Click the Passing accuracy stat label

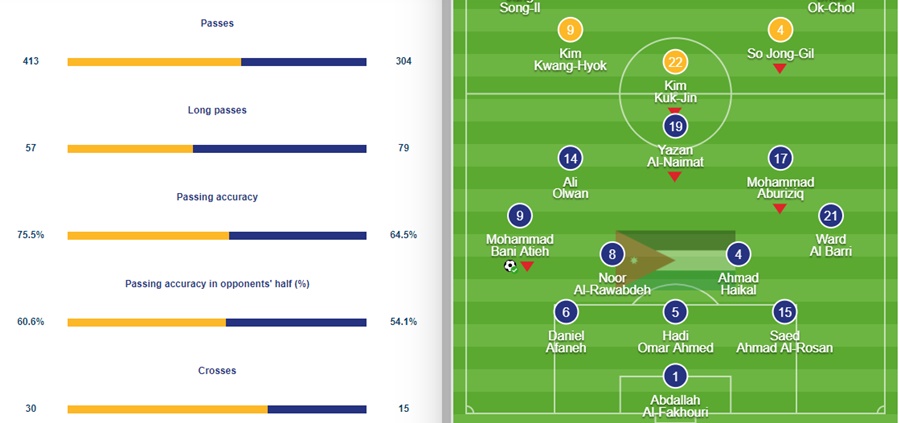pyautogui.click(x=217, y=197)
